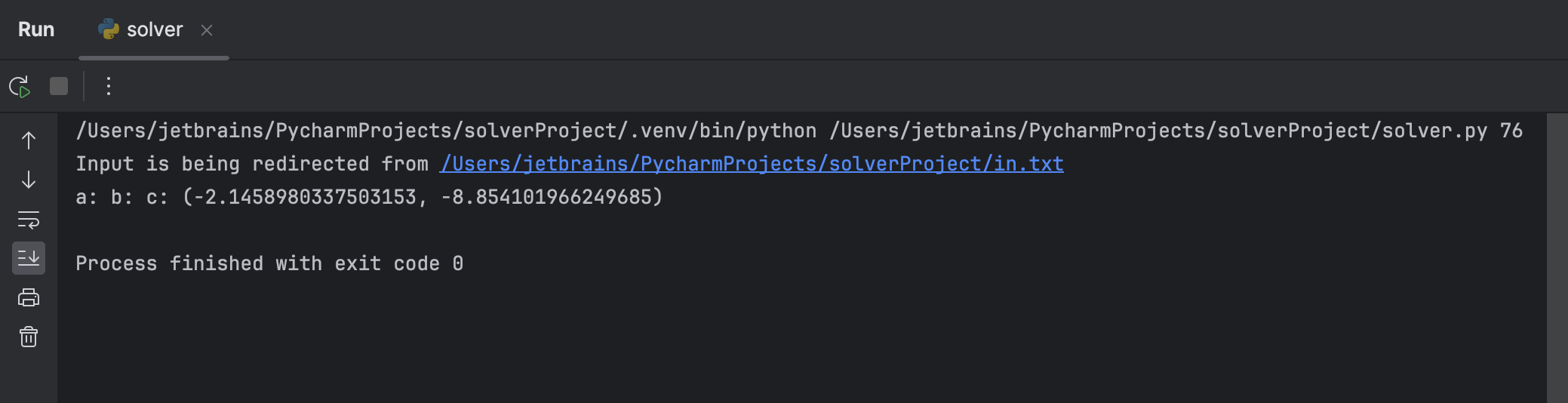Rerun the solver script
The image size is (1568, 403).
(20, 87)
